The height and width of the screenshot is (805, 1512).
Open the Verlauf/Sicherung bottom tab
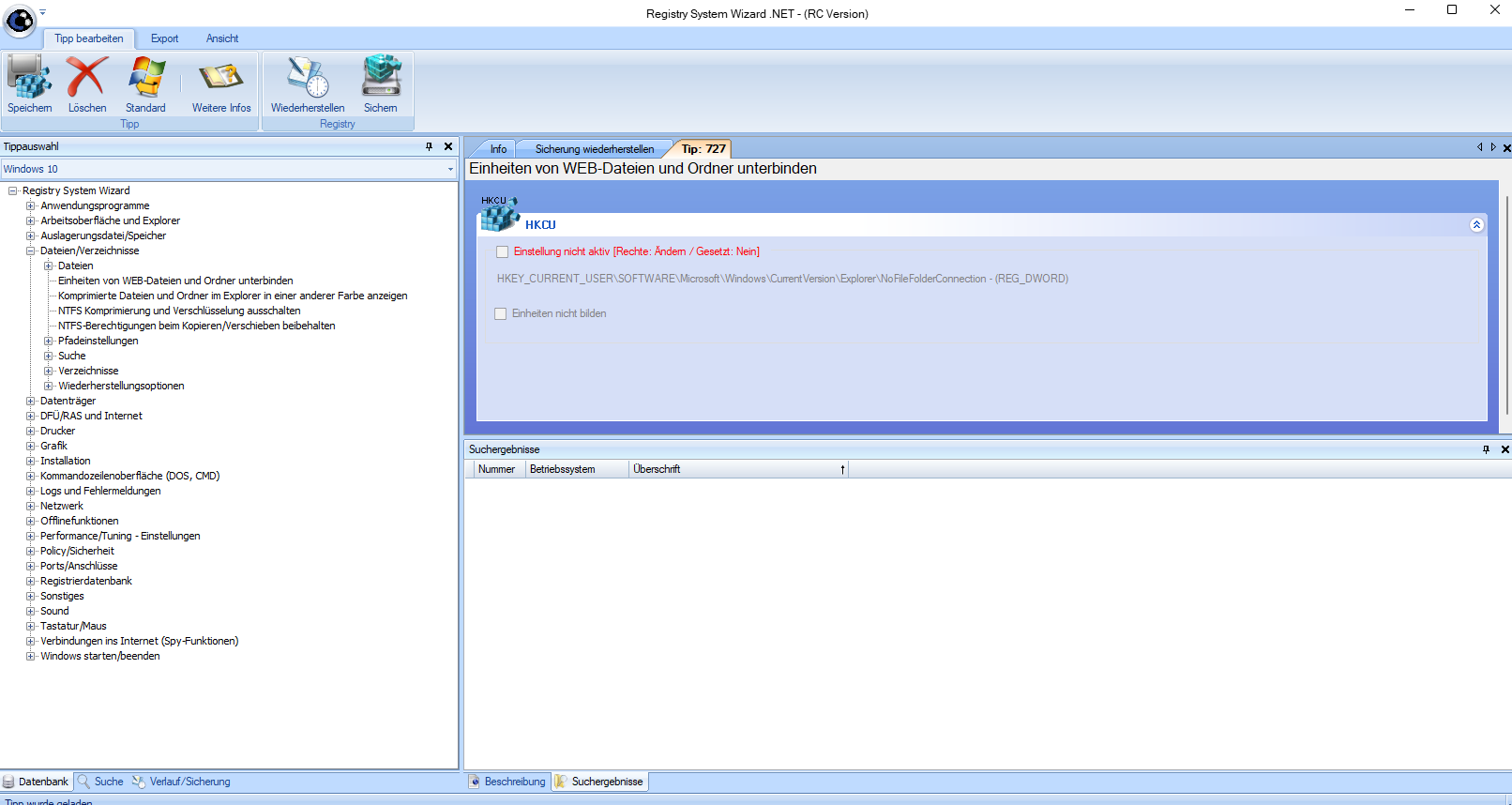pyautogui.click(x=182, y=782)
